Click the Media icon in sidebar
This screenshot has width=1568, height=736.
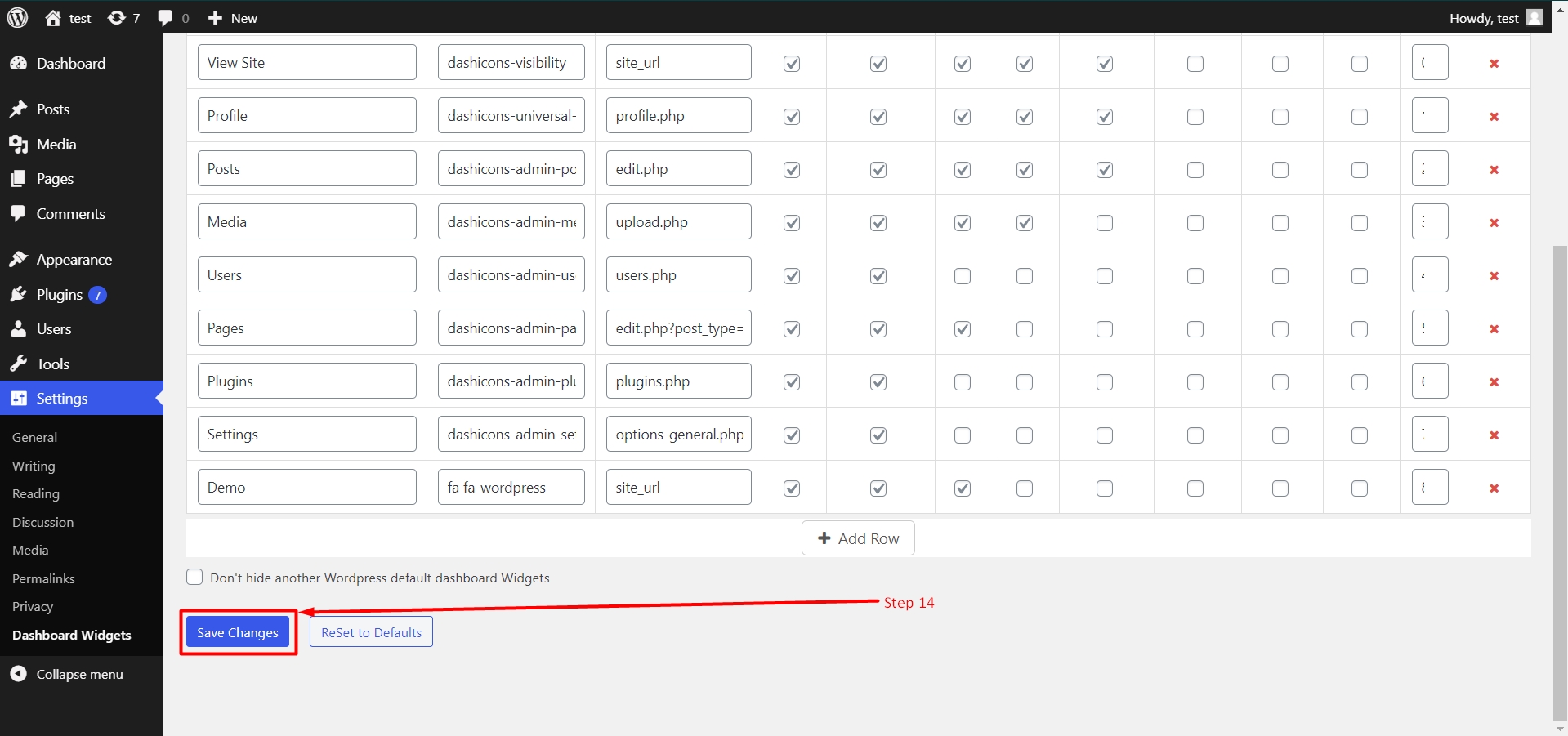(x=18, y=144)
